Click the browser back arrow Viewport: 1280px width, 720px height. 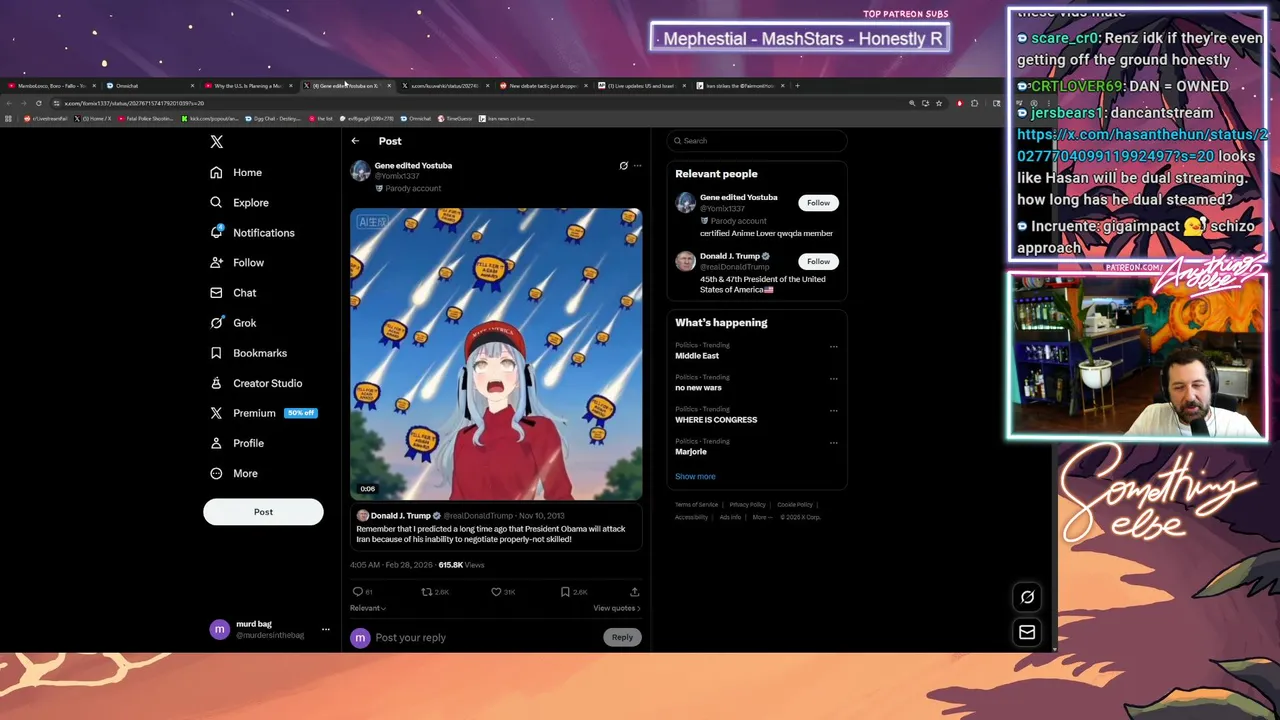pos(10,103)
